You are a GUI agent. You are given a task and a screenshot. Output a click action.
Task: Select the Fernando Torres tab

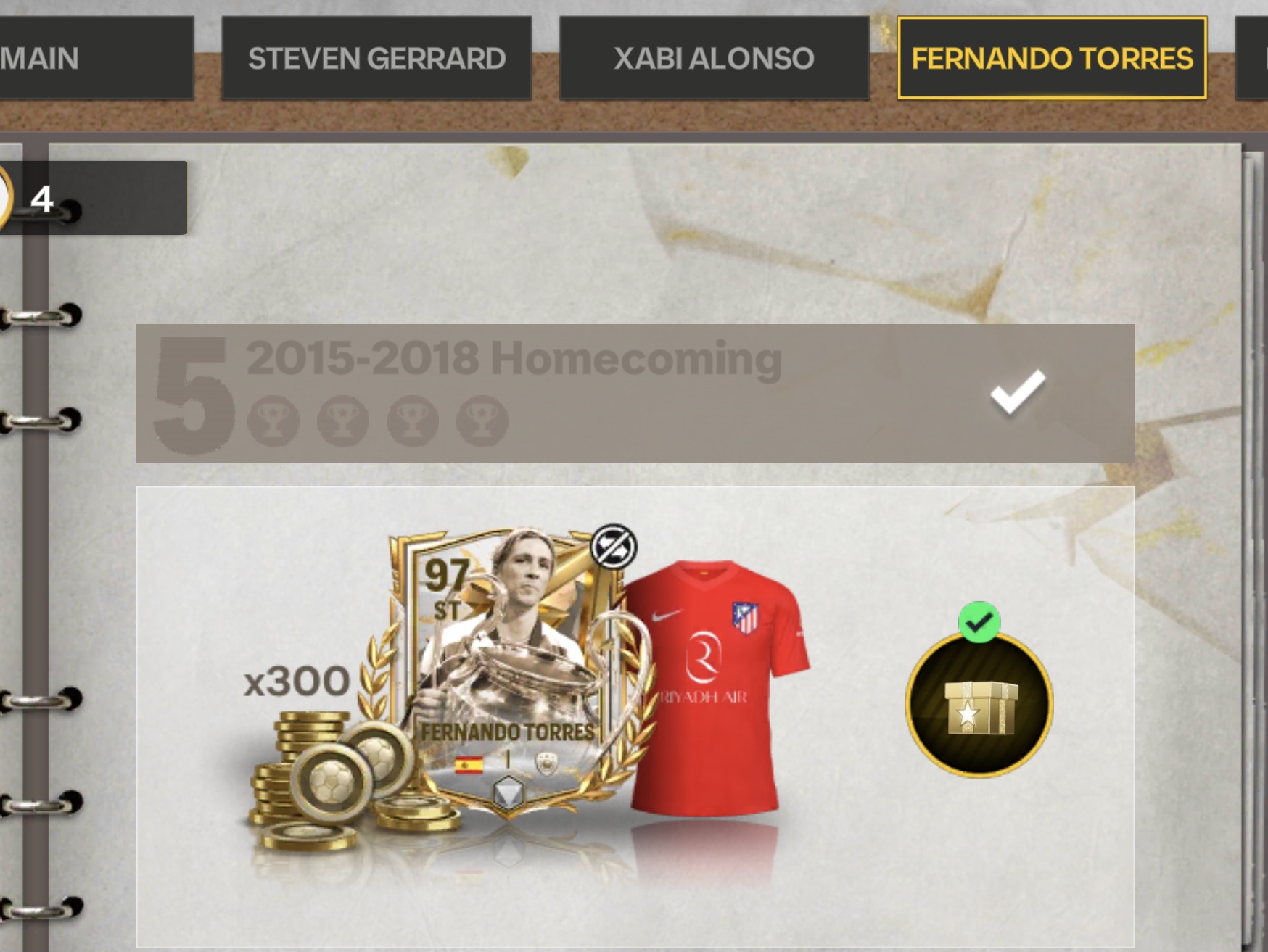tap(1052, 58)
